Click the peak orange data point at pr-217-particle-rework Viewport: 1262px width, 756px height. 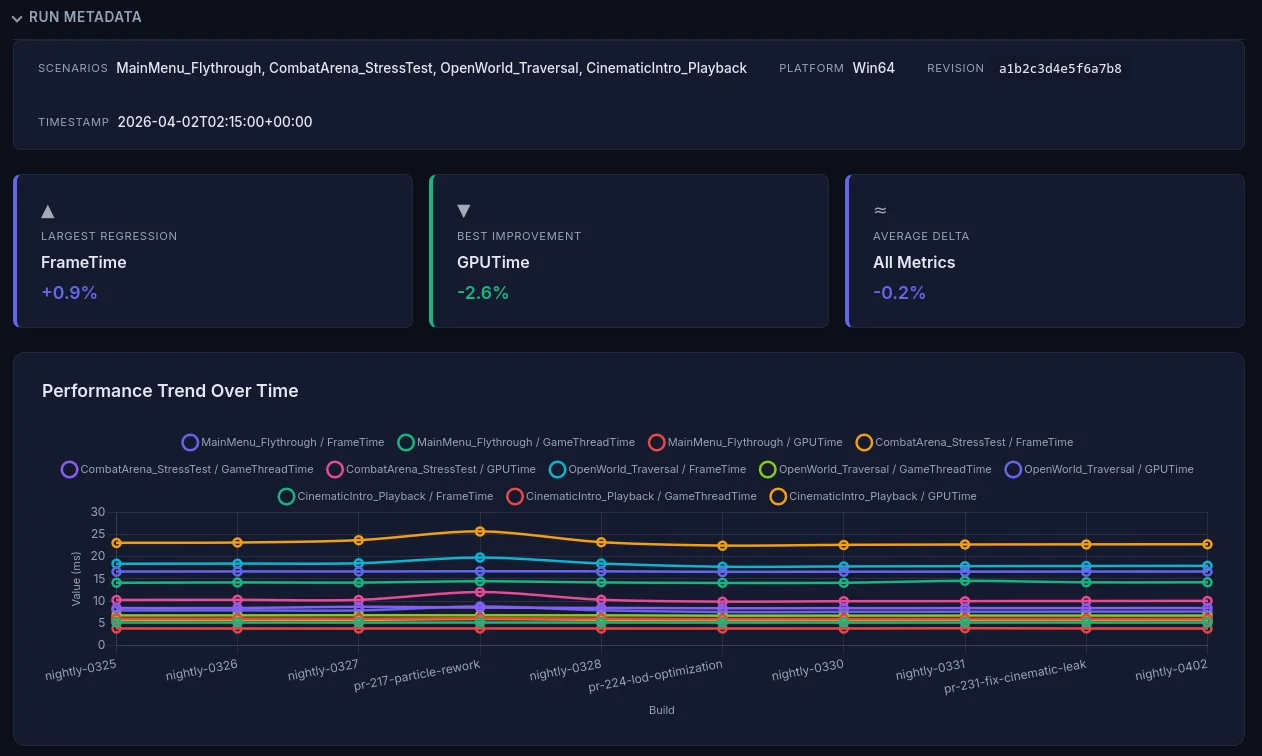[x=479, y=532]
